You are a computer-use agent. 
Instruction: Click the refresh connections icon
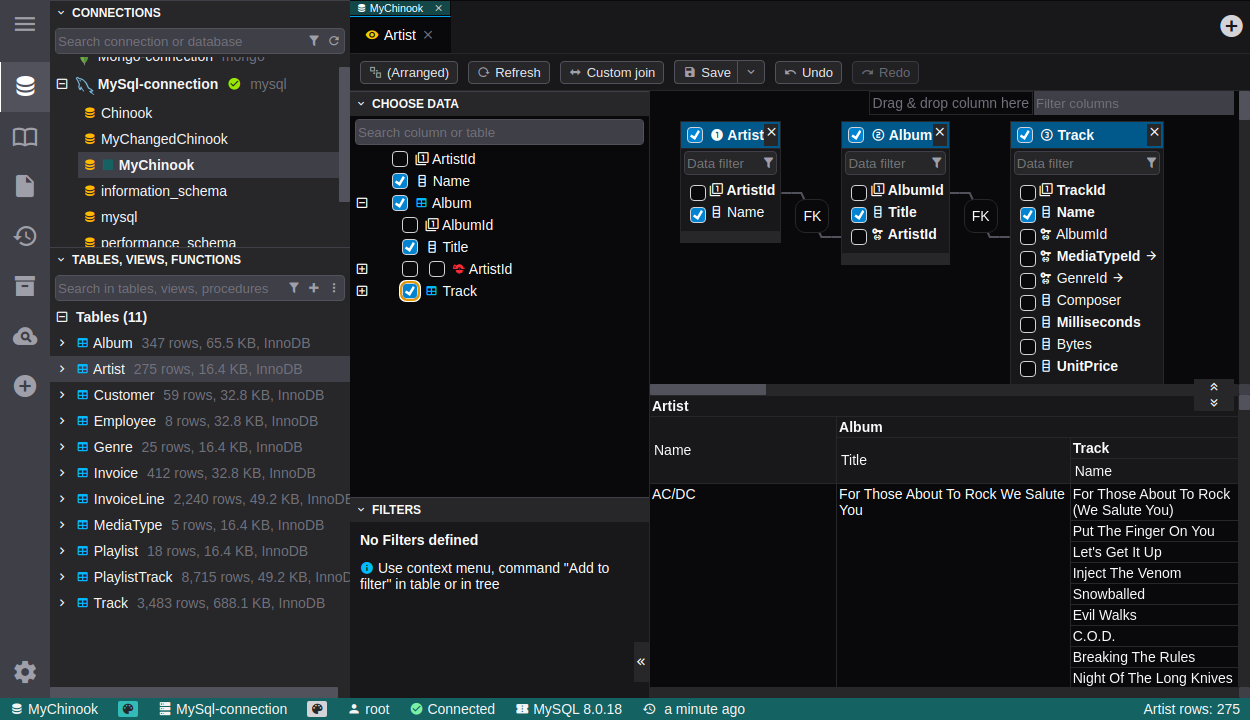(x=334, y=41)
